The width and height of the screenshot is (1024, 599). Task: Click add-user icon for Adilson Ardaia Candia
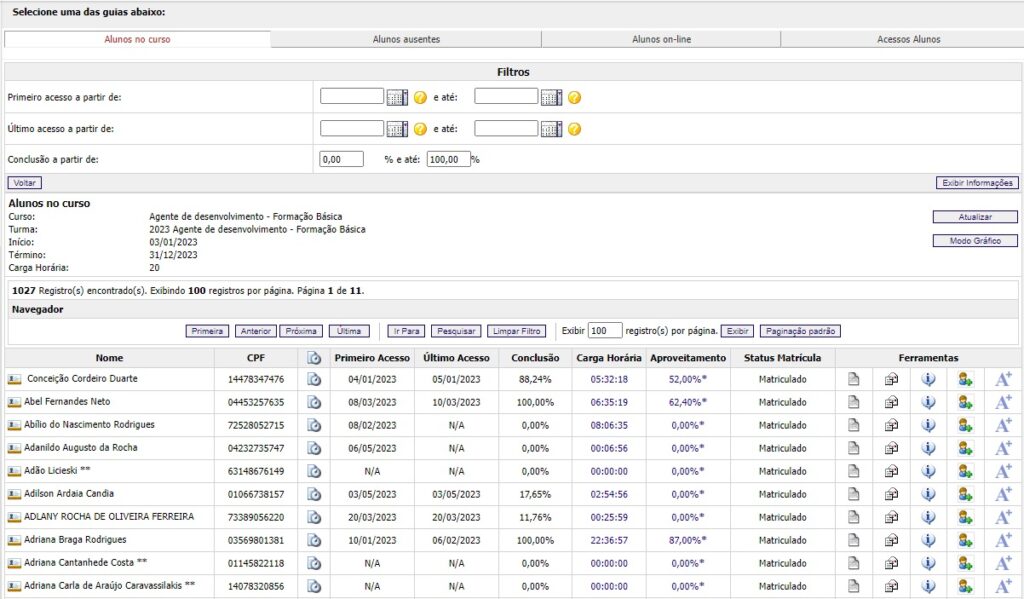[964, 494]
